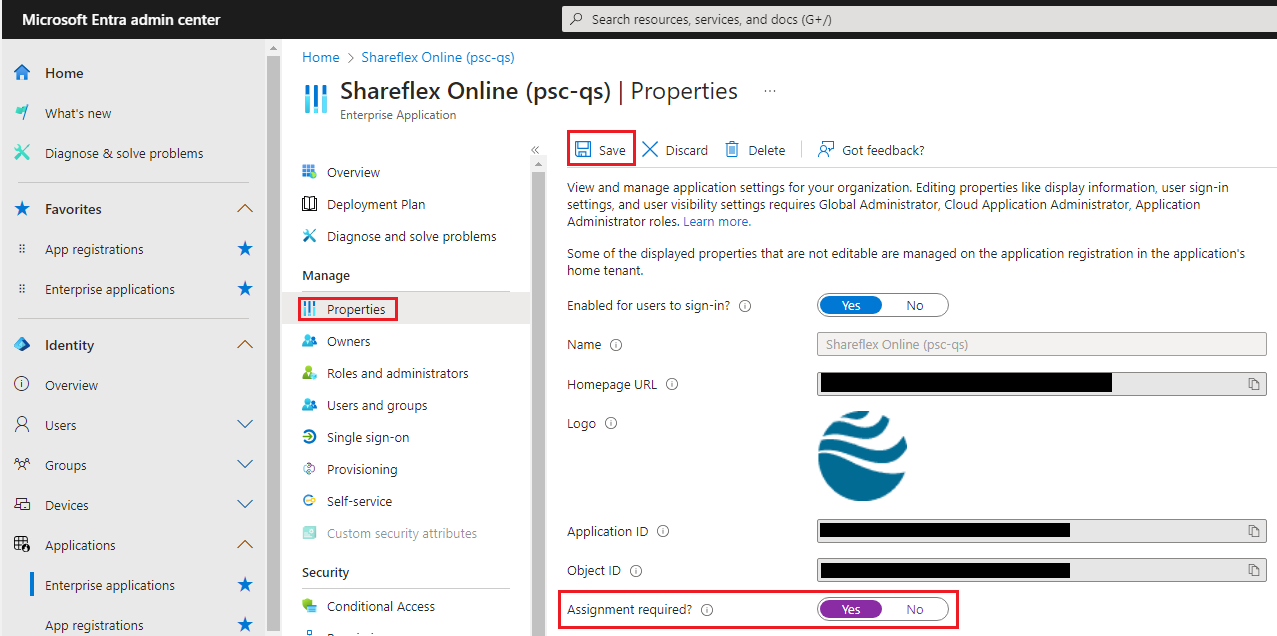The width and height of the screenshot is (1277, 636).
Task: Collapse the Identity section
Action: coord(245,345)
